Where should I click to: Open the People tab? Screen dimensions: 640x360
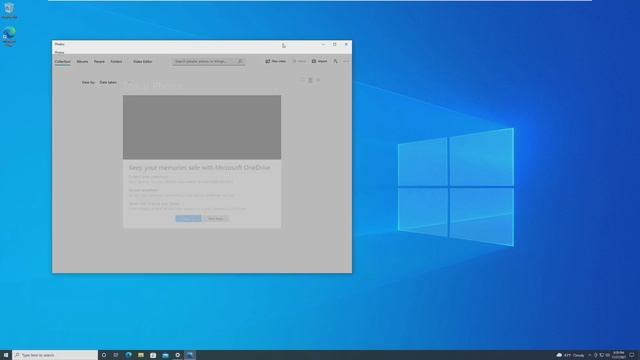point(99,61)
